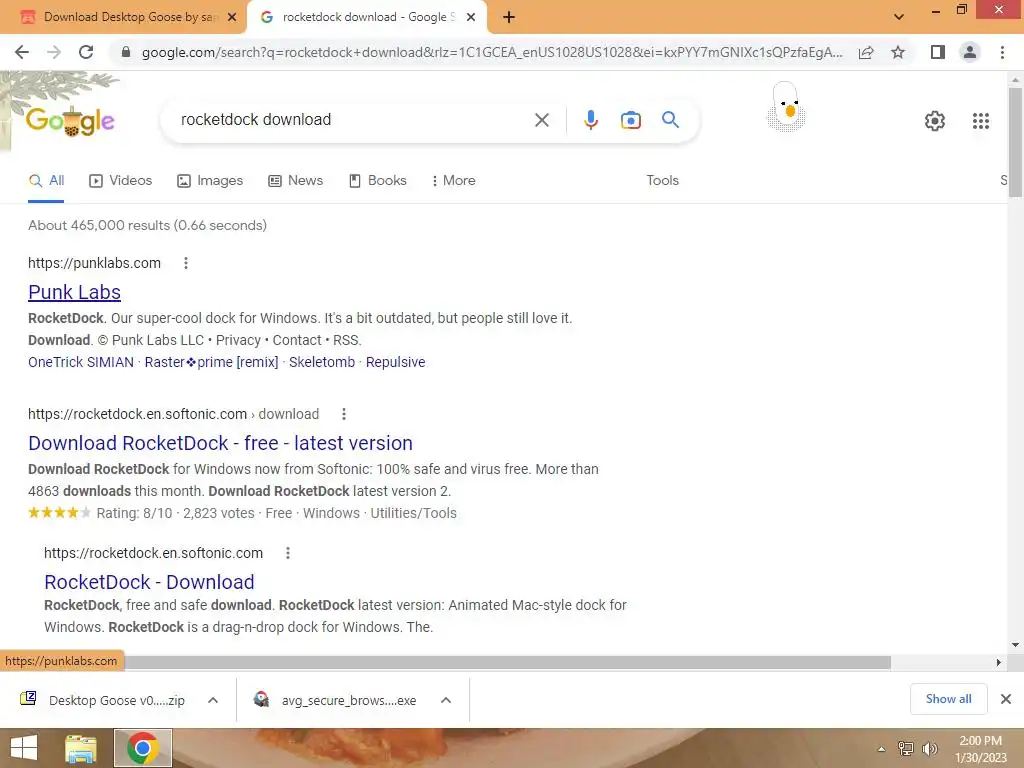Open the taskbar clock and date

pyautogui.click(x=980, y=749)
